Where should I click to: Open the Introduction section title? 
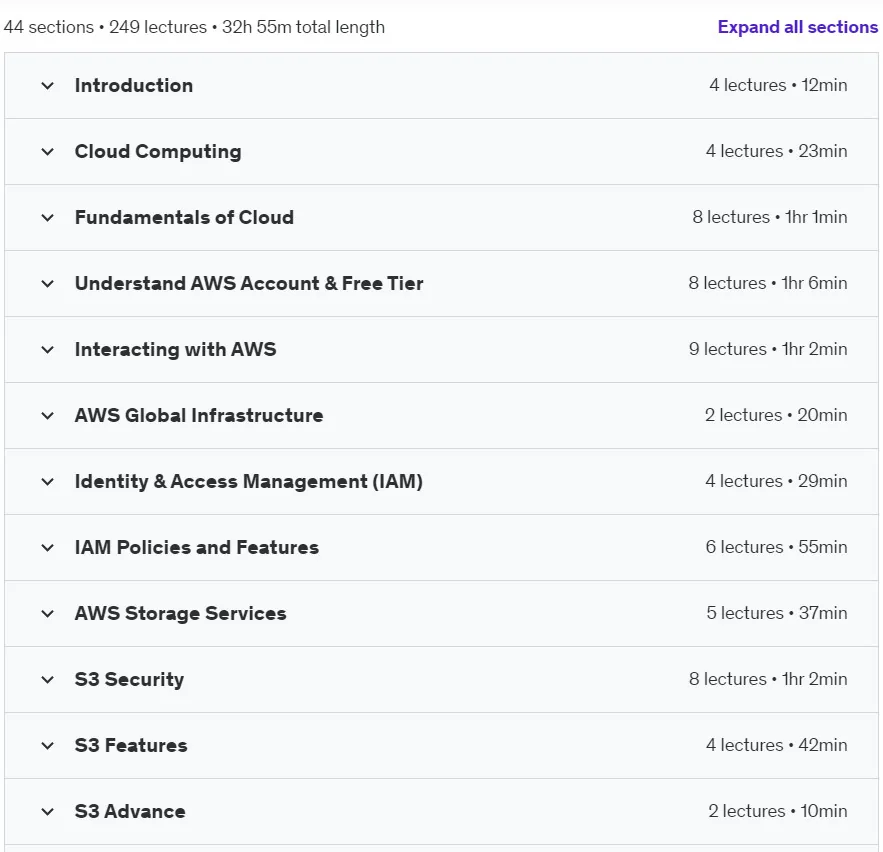134,86
